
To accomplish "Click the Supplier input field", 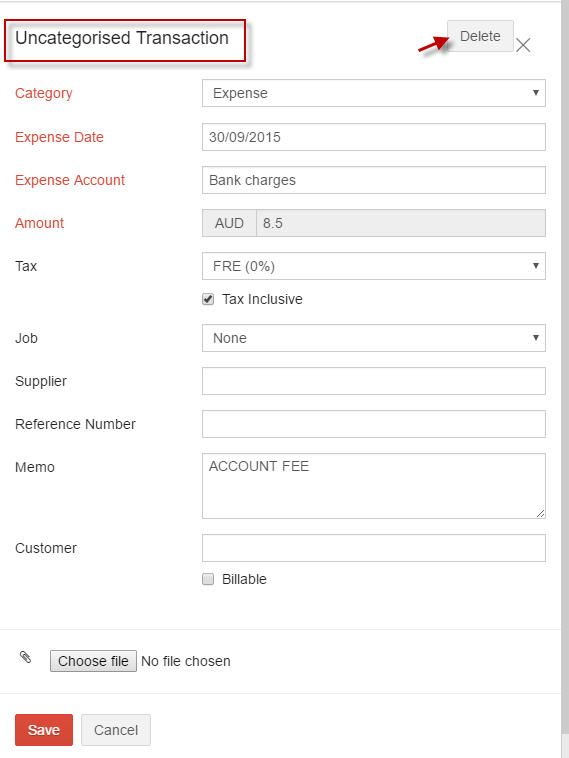I will click(x=374, y=381).
